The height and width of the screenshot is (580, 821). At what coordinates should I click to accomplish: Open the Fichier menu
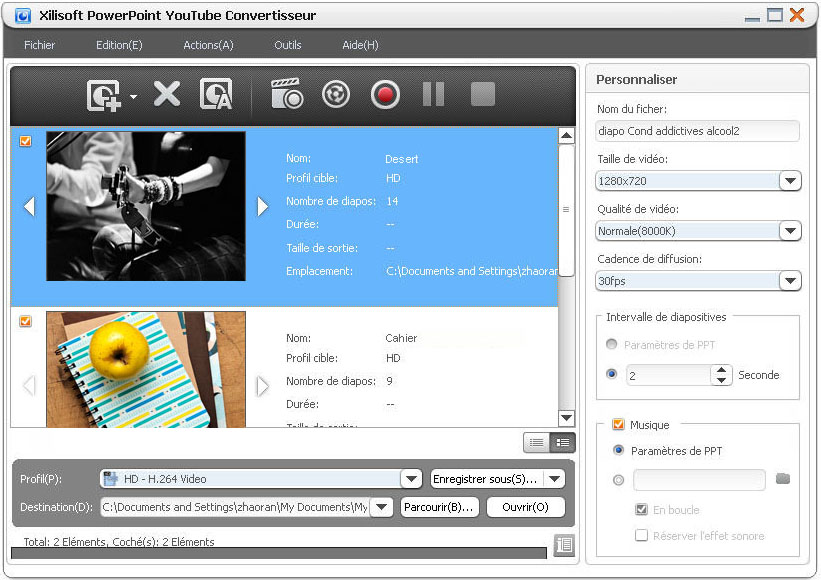pos(39,45)
